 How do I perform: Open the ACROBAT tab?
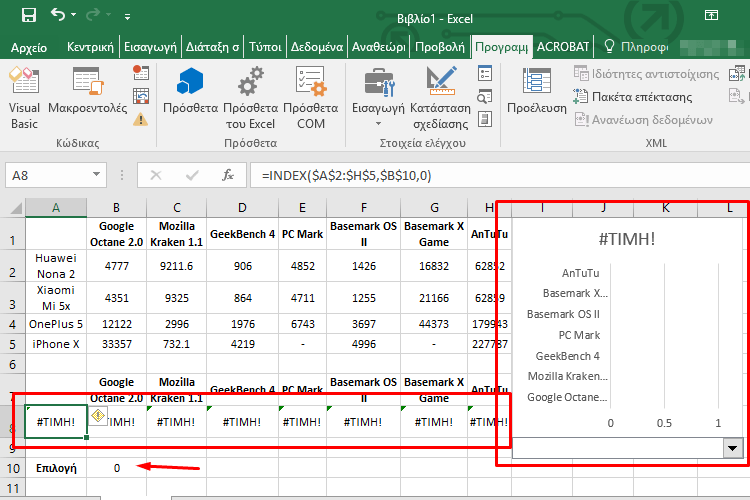pos(563,47)
